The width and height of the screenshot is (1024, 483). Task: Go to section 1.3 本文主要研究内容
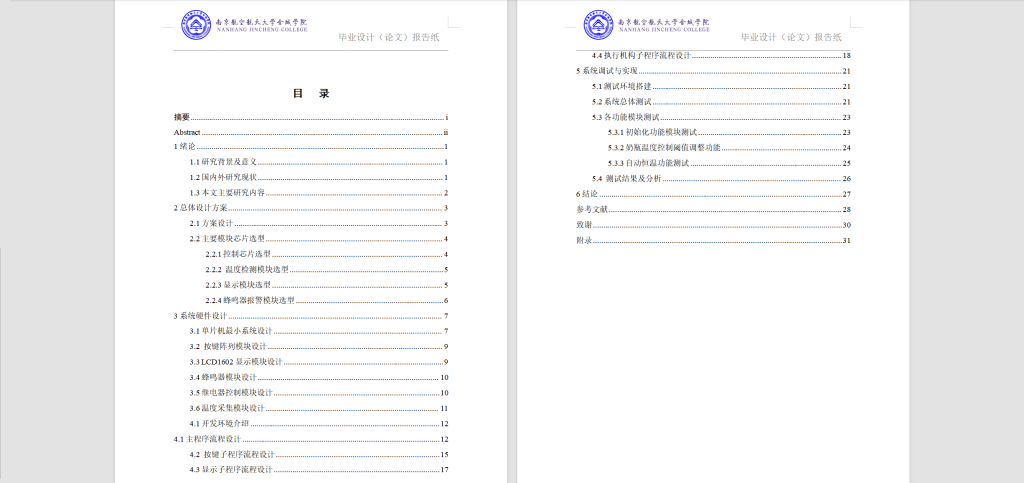(319, 193)
